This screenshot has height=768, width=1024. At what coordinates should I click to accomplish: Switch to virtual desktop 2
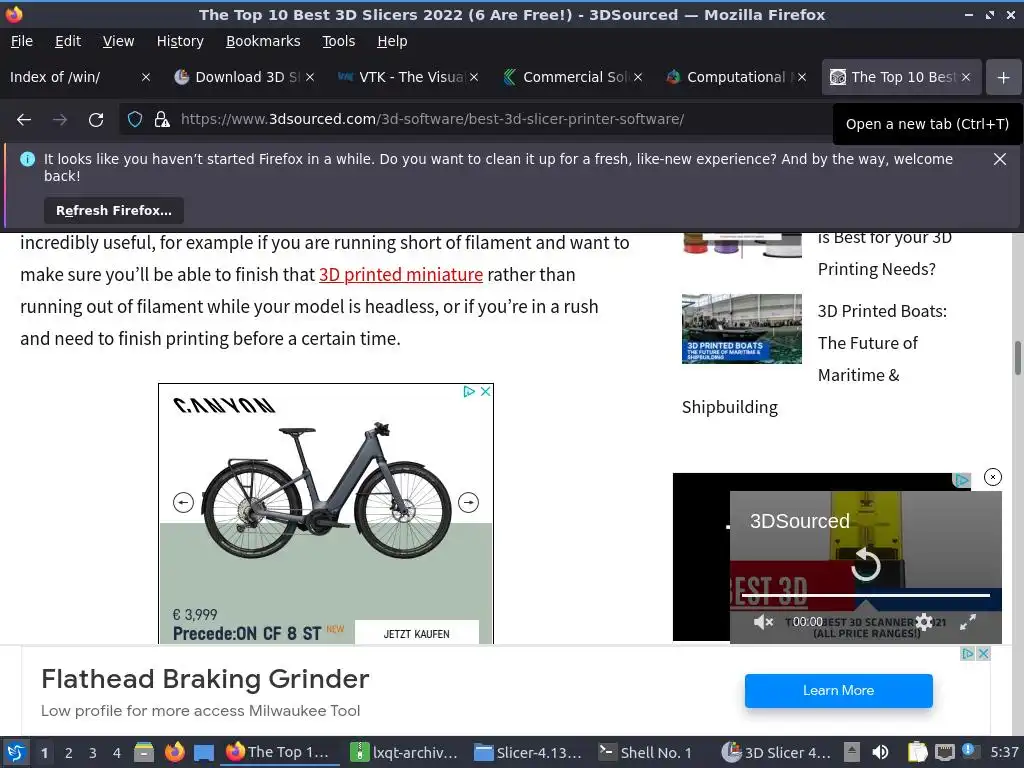[69, 753]
